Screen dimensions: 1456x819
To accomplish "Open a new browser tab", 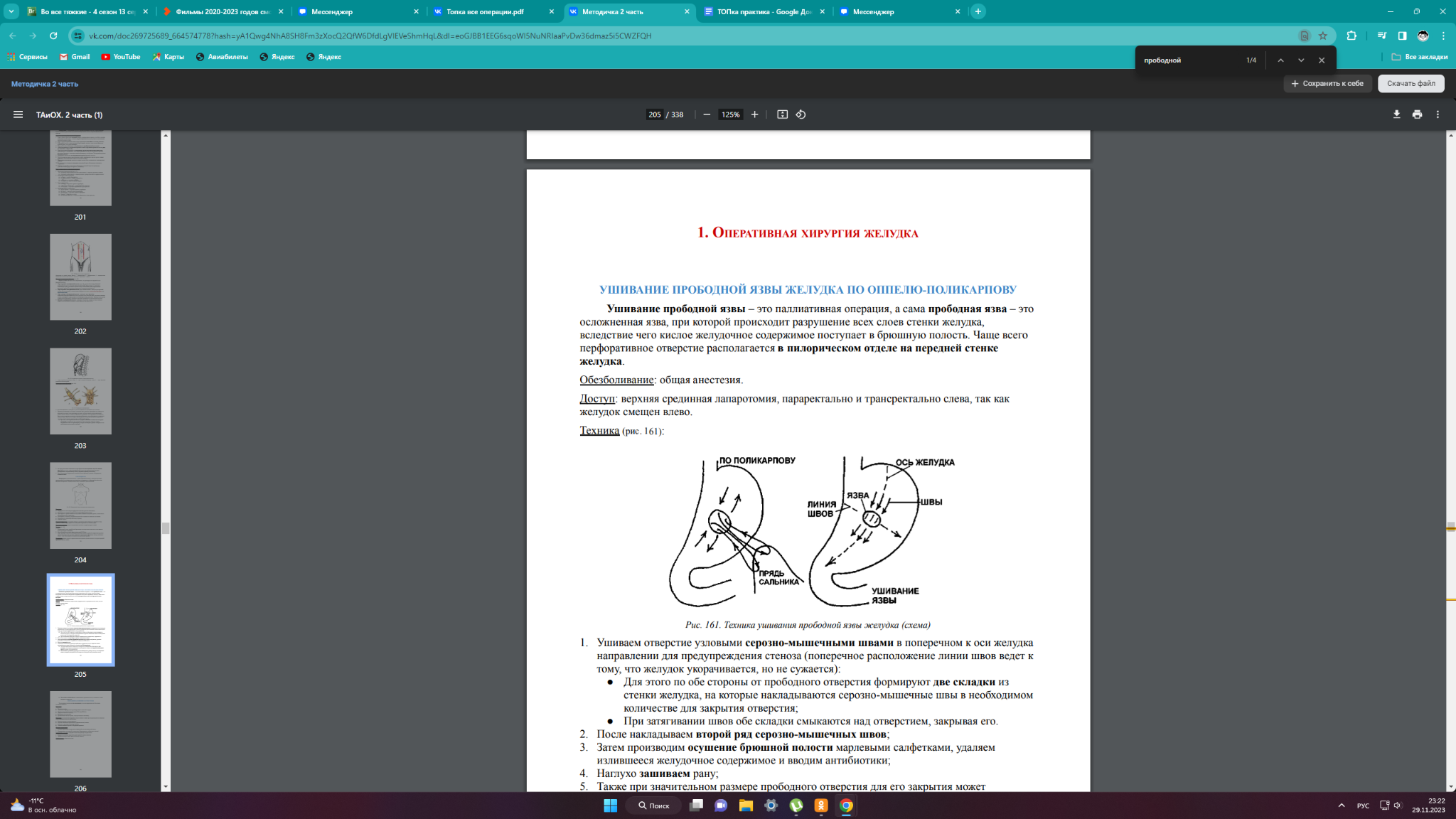I will (978, 11).
